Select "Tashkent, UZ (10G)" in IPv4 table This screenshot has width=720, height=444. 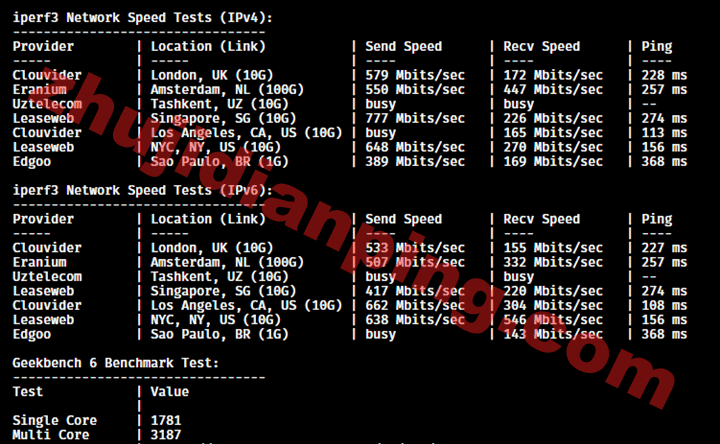219,104
